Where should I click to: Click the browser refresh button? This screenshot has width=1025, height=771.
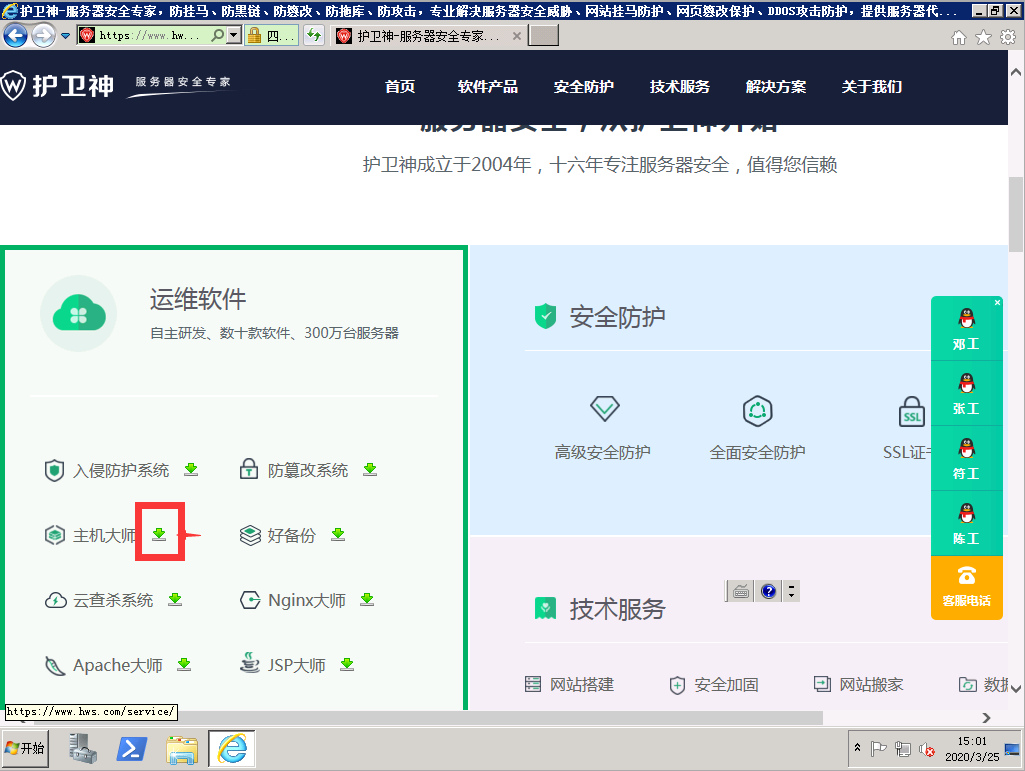coord(314,36)
